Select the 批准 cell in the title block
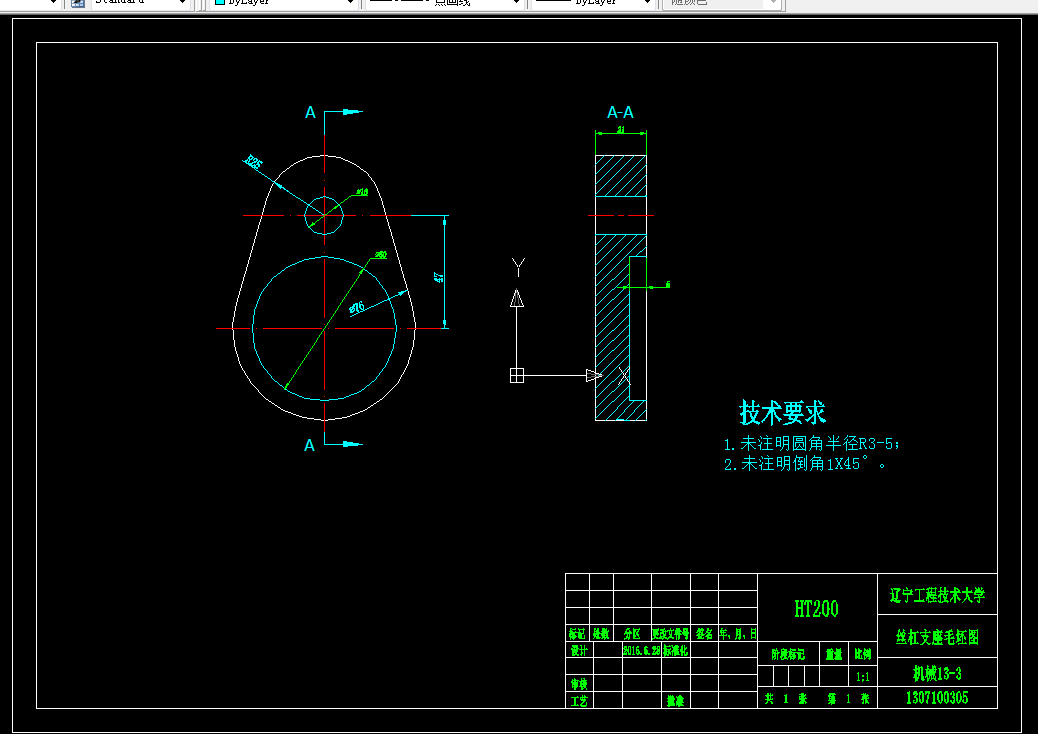Screen dimensions: 1038x734 pyautogui.click(x=675, y=700)
